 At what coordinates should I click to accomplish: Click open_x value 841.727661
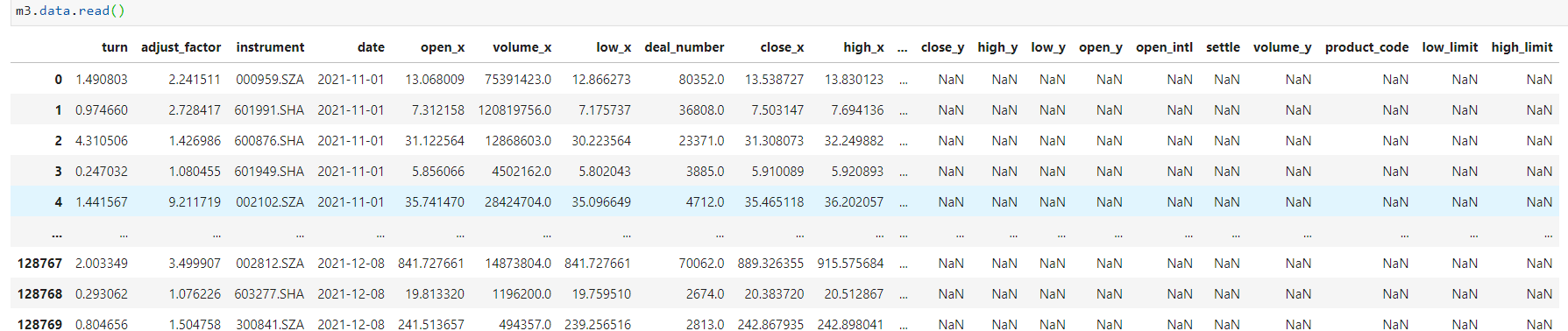coord(431,264)
